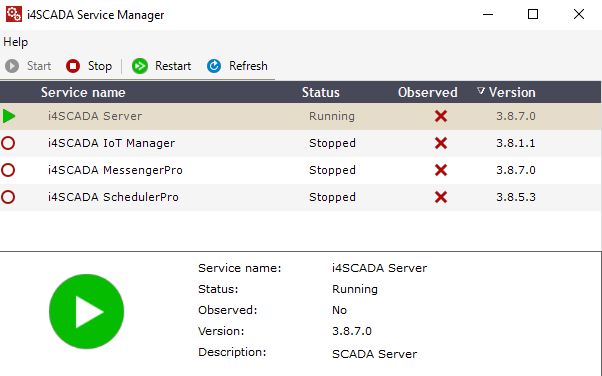Click red X in SchedulerPro Observed cell
This screenshot has width=602, height=376.
pyautogui.click(x=441, y=197)
